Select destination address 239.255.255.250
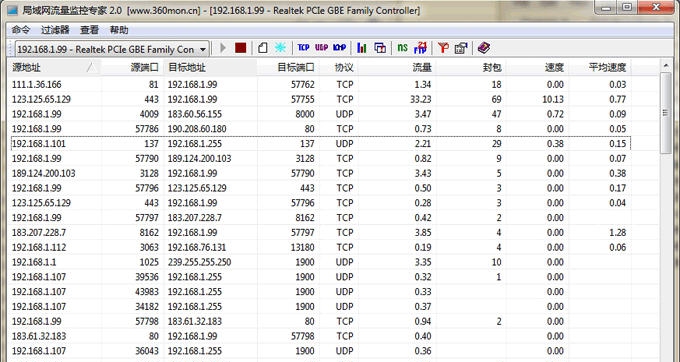This screenshot has width=680, height=362. coord(199,262)
